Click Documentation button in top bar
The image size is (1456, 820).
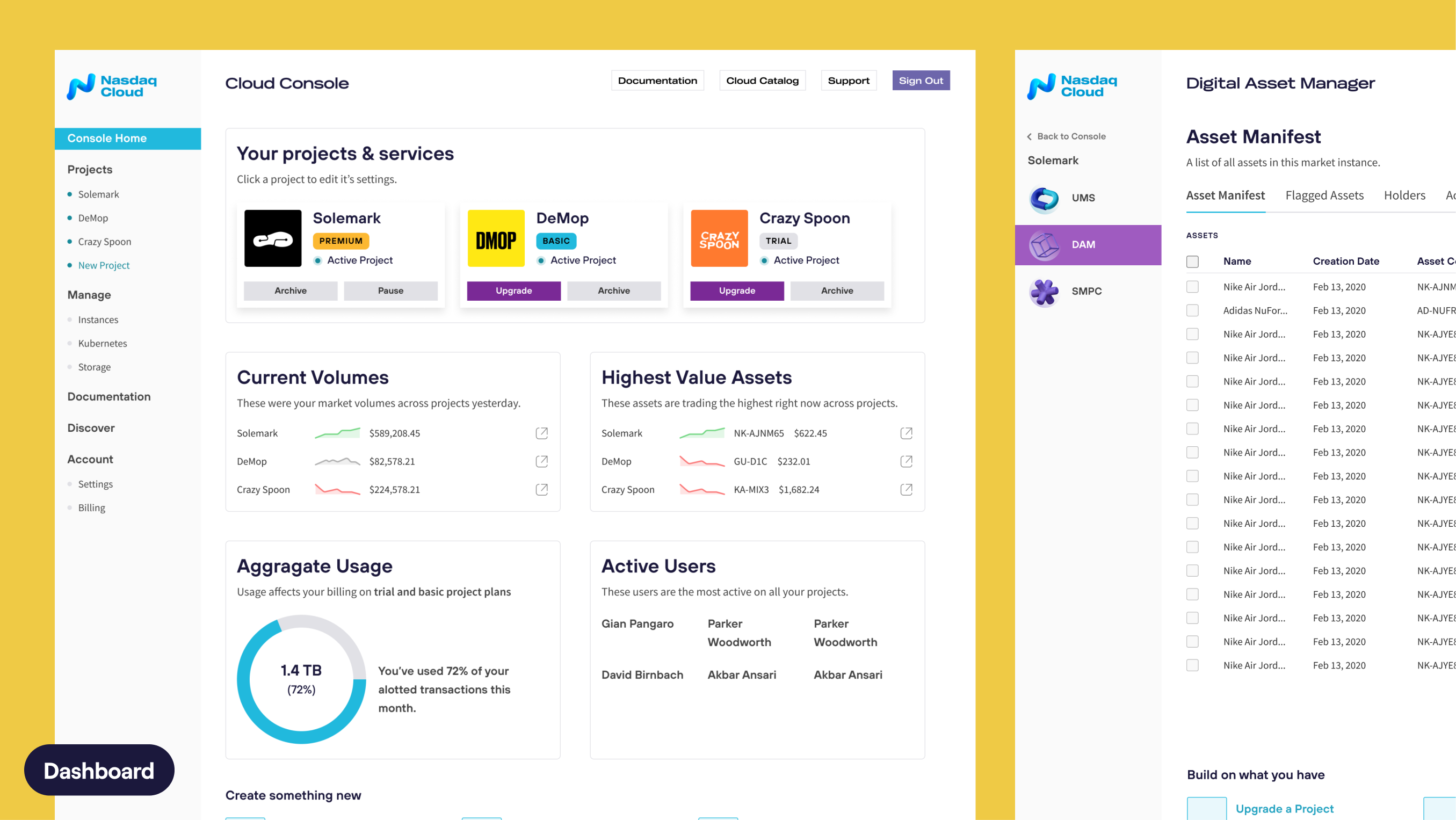[657, 81]
